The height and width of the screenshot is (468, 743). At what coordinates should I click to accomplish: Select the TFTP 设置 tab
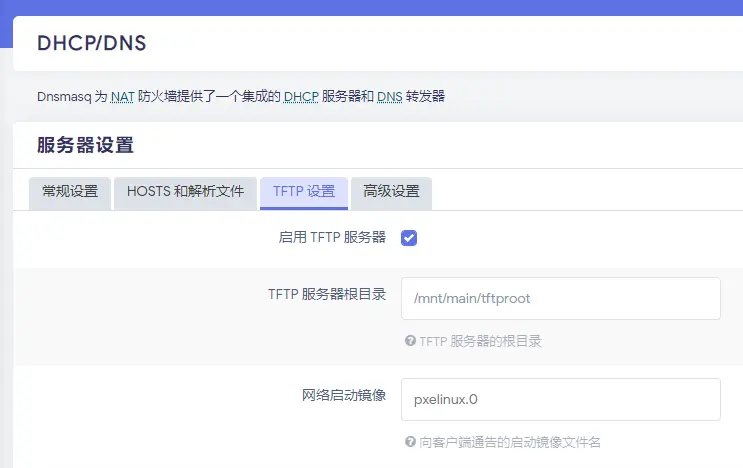pyautogui.click(x=303, y=192)
